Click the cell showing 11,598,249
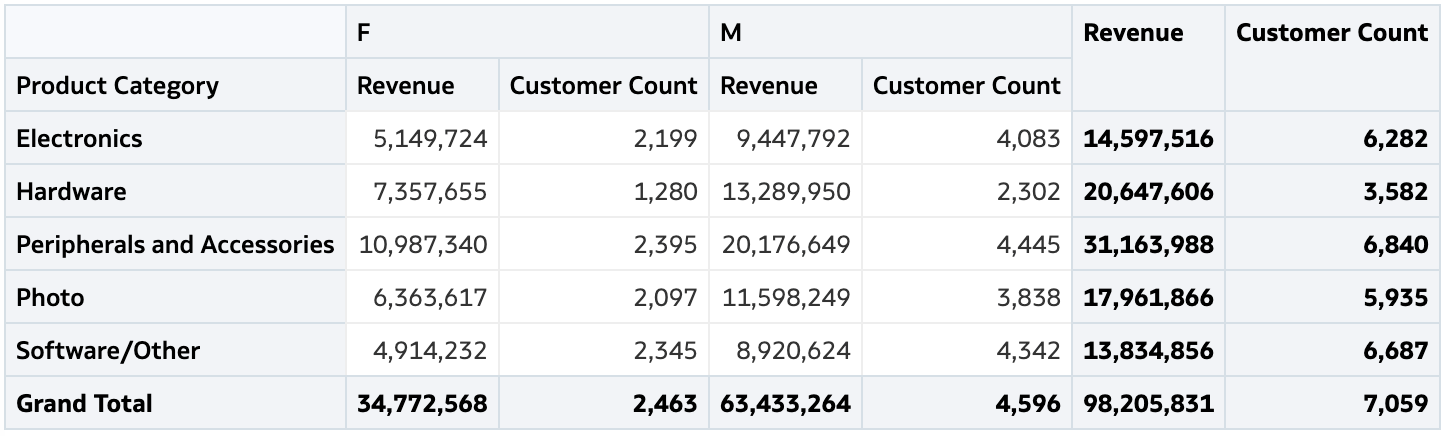This screenshot has width=1446, height=436. pyautogui.click(x=785, y=297)
